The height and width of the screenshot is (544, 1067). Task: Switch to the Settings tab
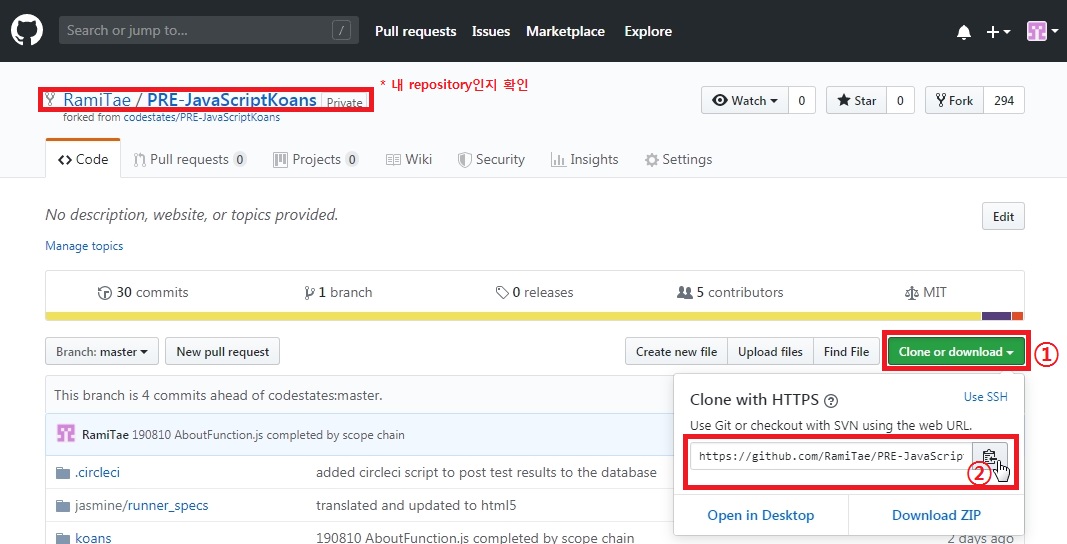point(678,159)
